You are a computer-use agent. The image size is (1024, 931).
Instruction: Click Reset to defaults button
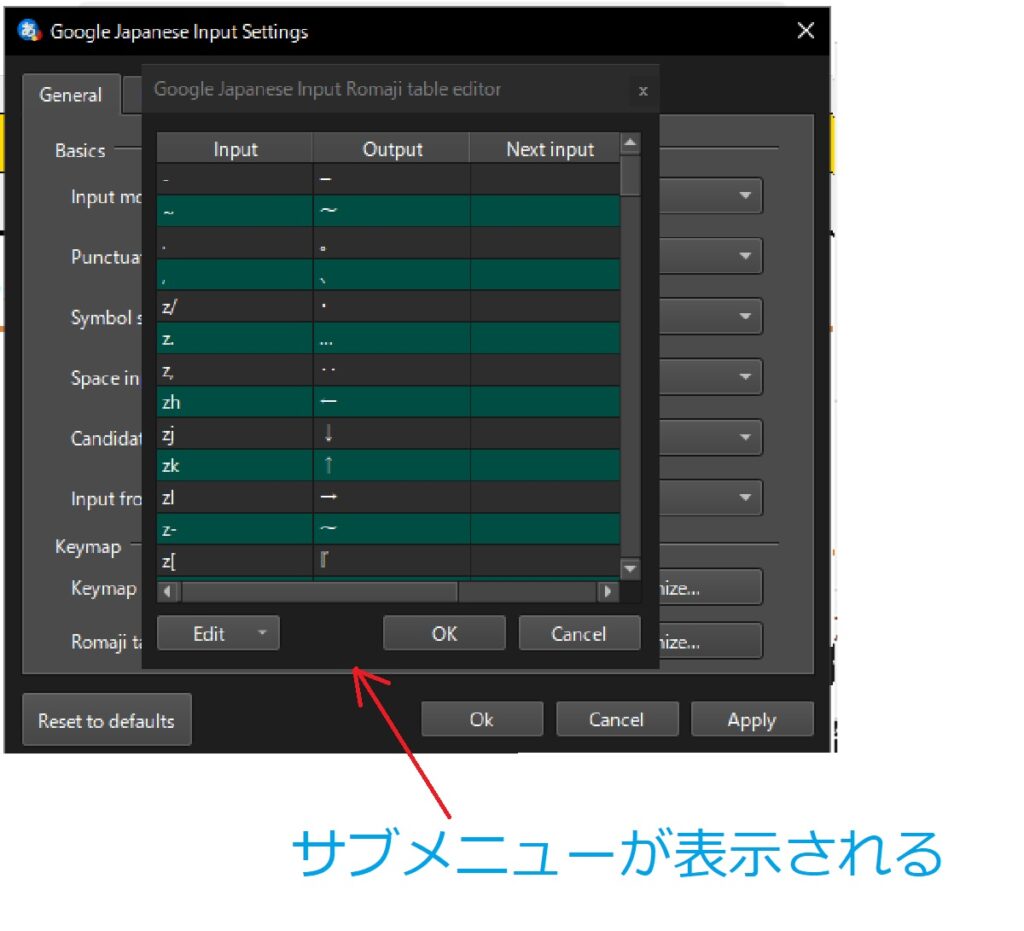106,720
